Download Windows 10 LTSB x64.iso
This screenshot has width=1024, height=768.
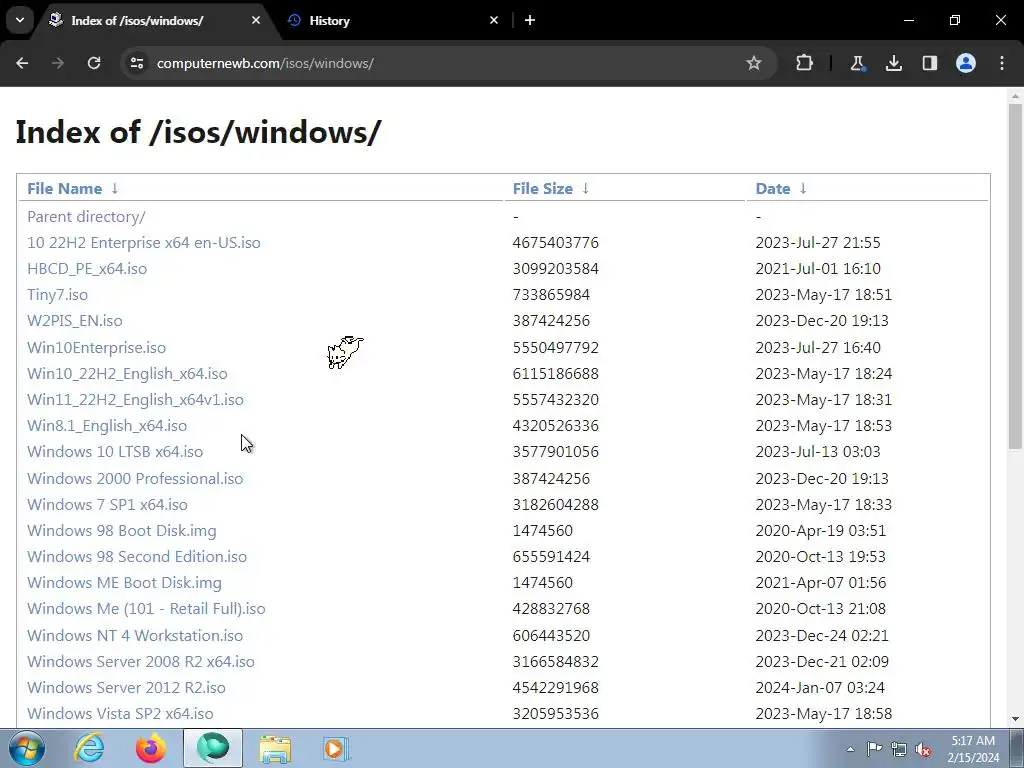click(115, 452)
